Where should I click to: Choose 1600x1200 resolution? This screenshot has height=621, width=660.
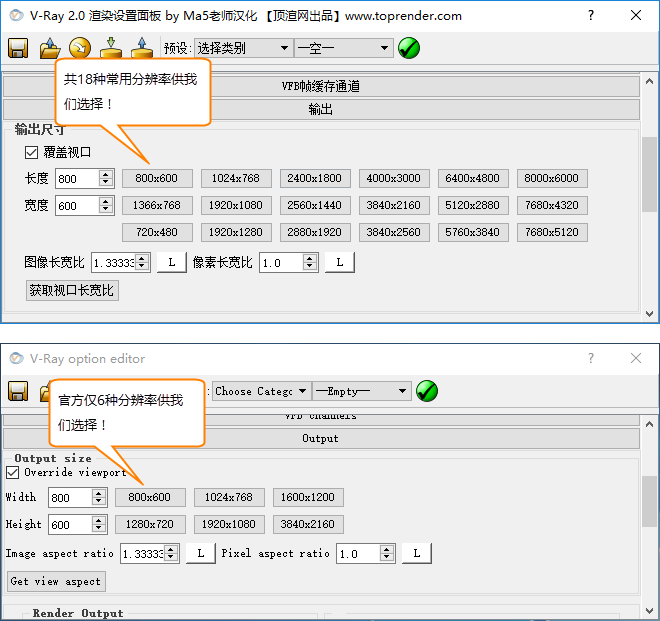point(308,497)
